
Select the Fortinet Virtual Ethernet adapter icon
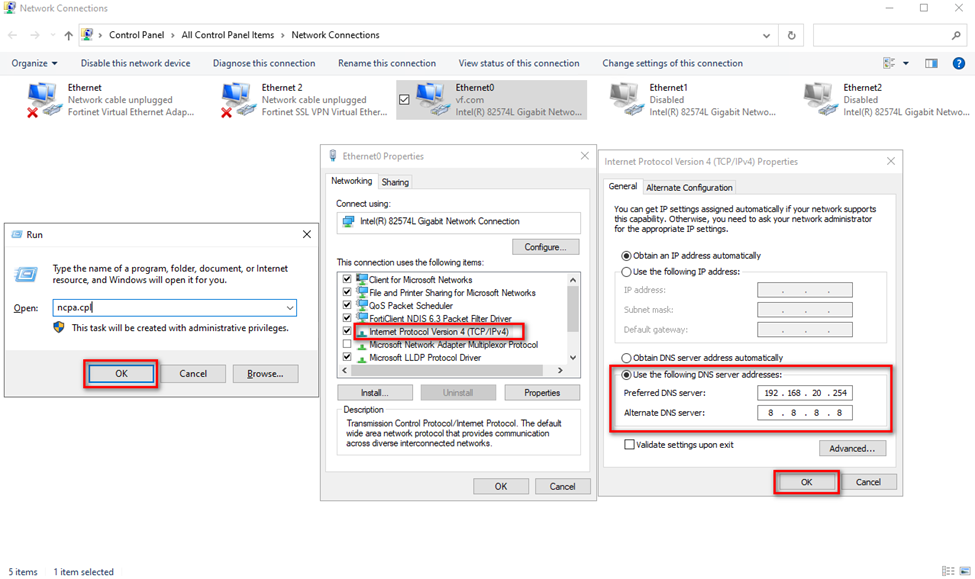[43, 99]
